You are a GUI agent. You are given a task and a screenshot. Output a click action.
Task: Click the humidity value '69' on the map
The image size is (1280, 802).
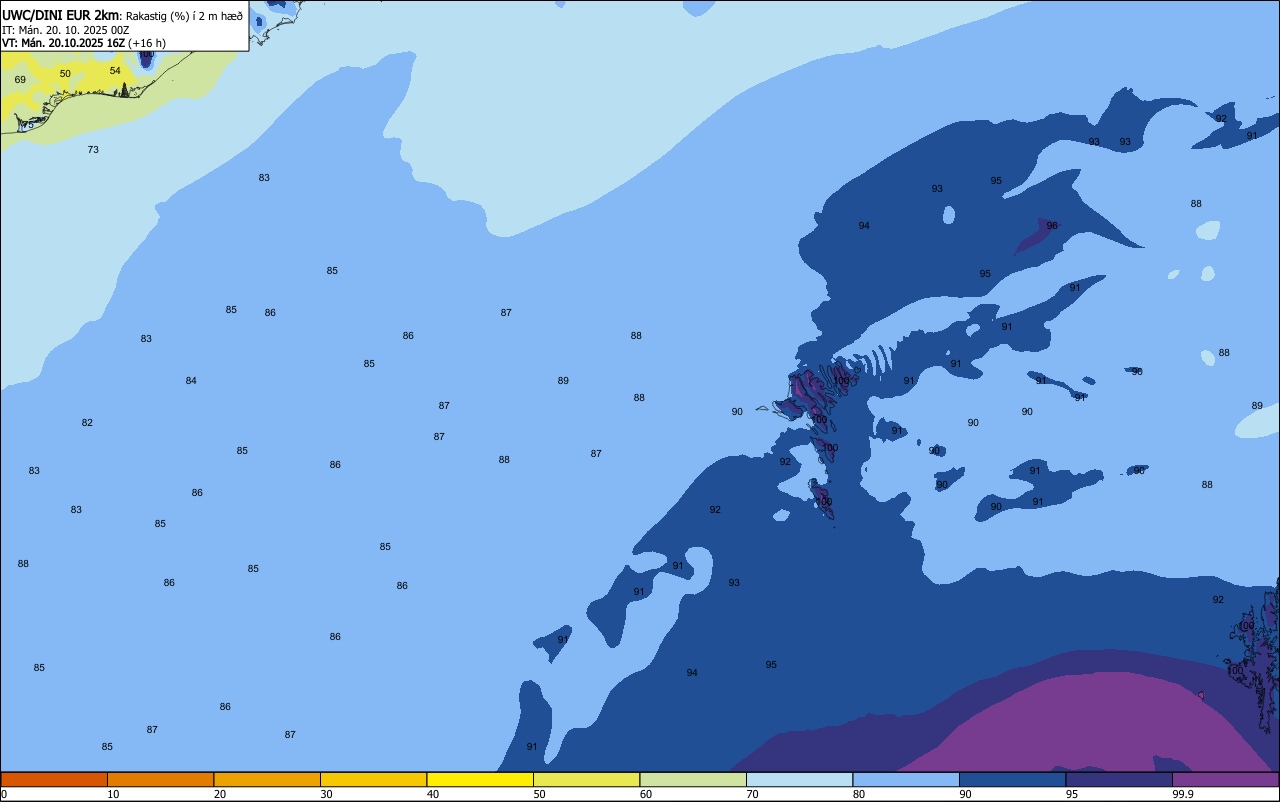coord(20,80)
